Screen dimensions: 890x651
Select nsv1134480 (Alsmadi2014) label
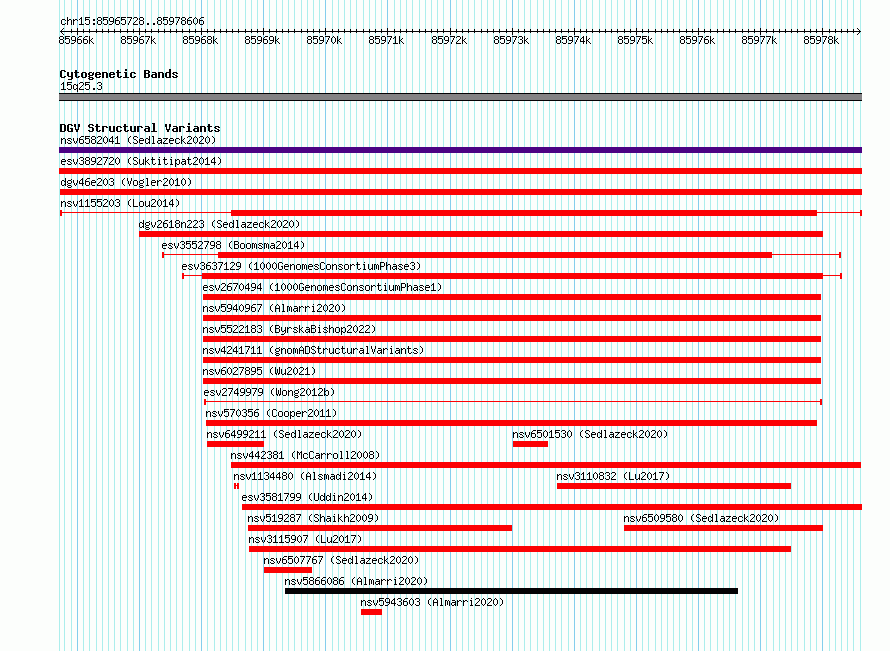tap(305, 476)
